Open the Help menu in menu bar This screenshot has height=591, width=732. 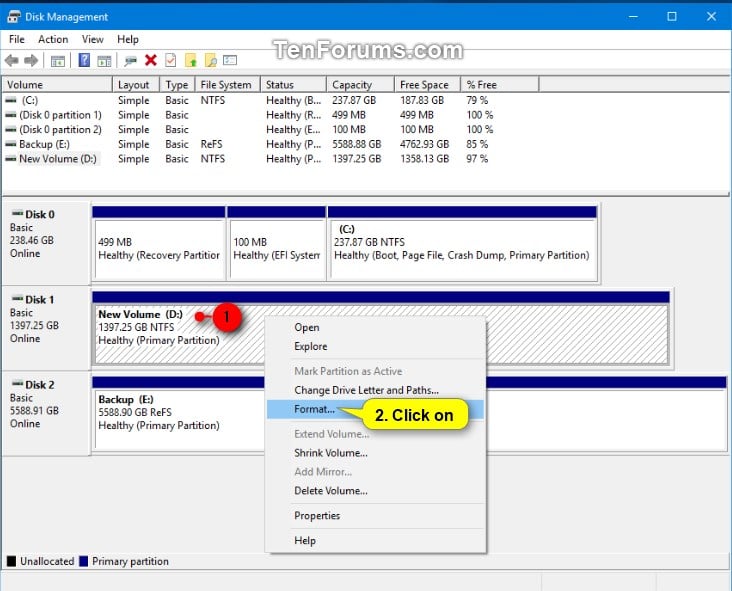[x=127, y=40]
